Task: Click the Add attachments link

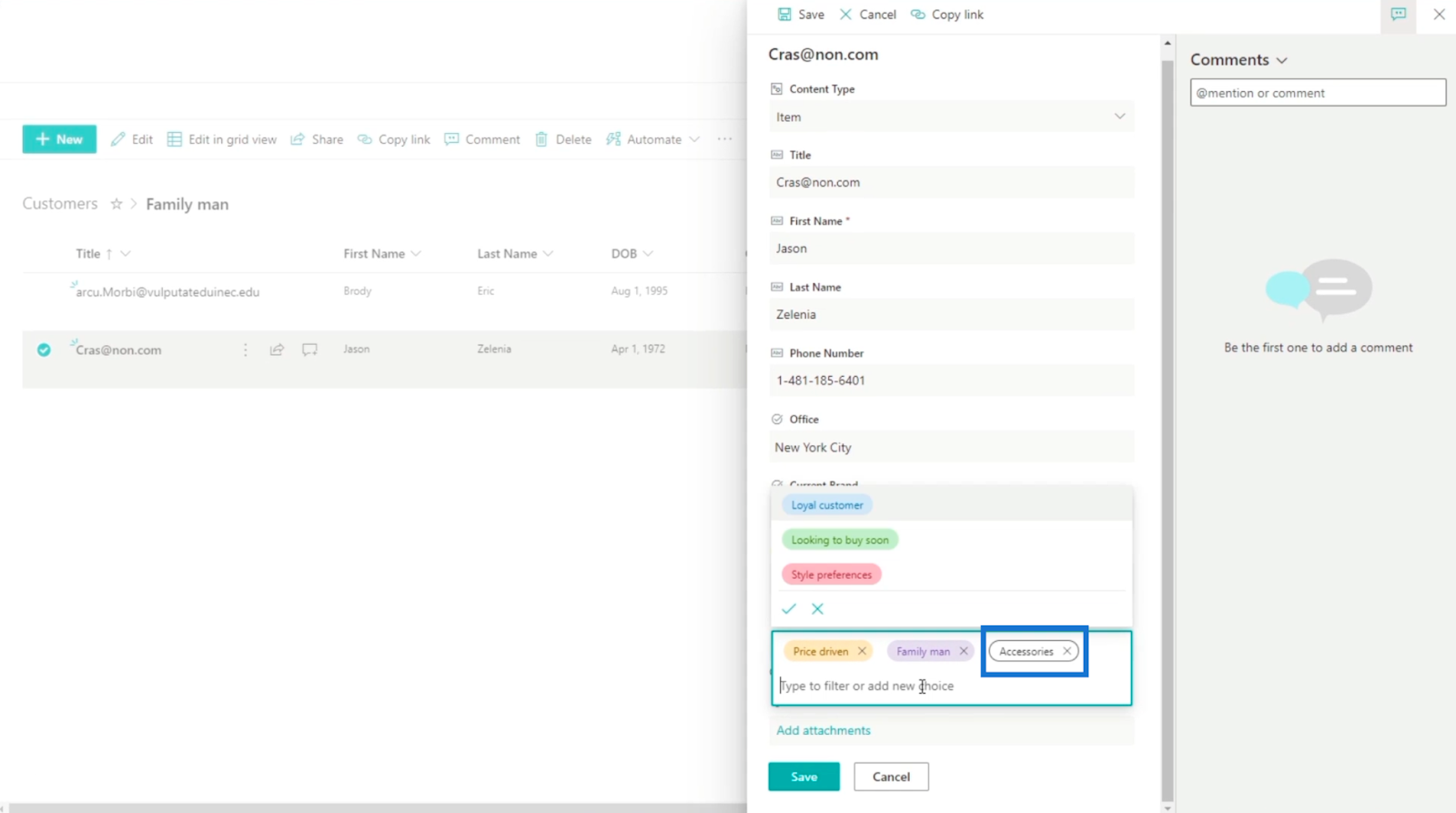Action: click(x=824, y=730)
